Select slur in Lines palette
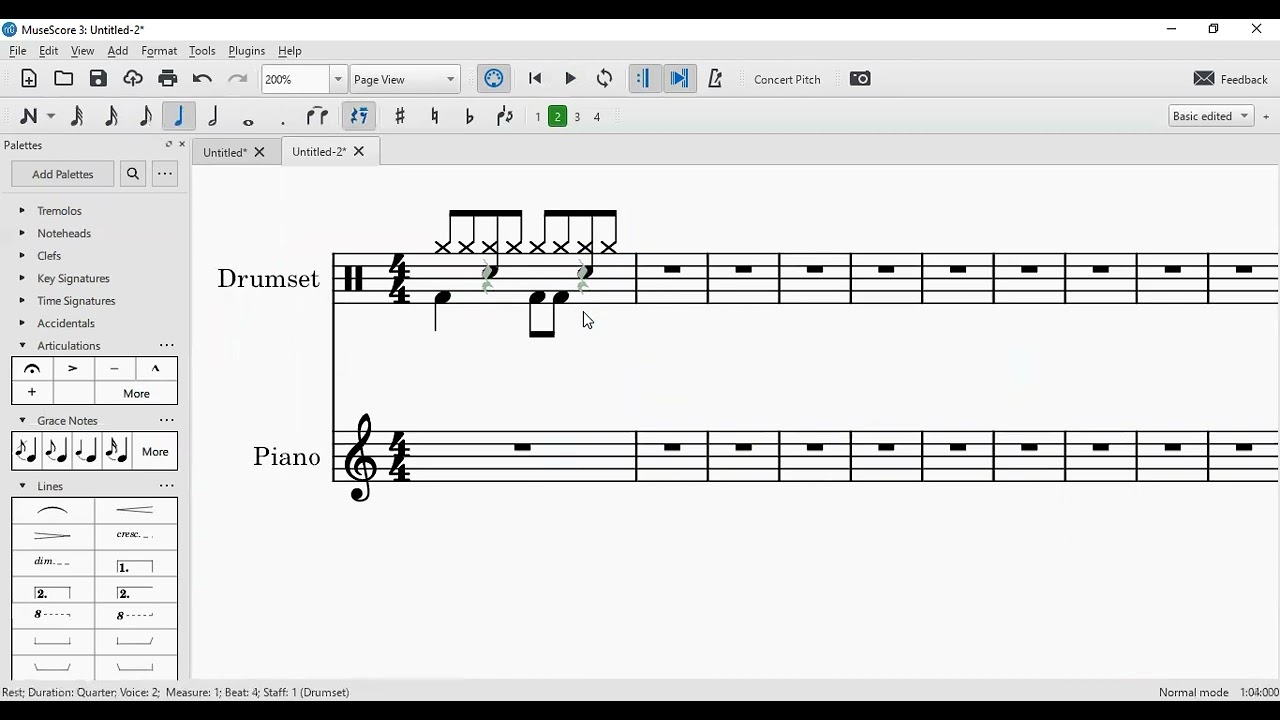The image size is (1280, 720). pyautogui.click(x=53, y=511)
